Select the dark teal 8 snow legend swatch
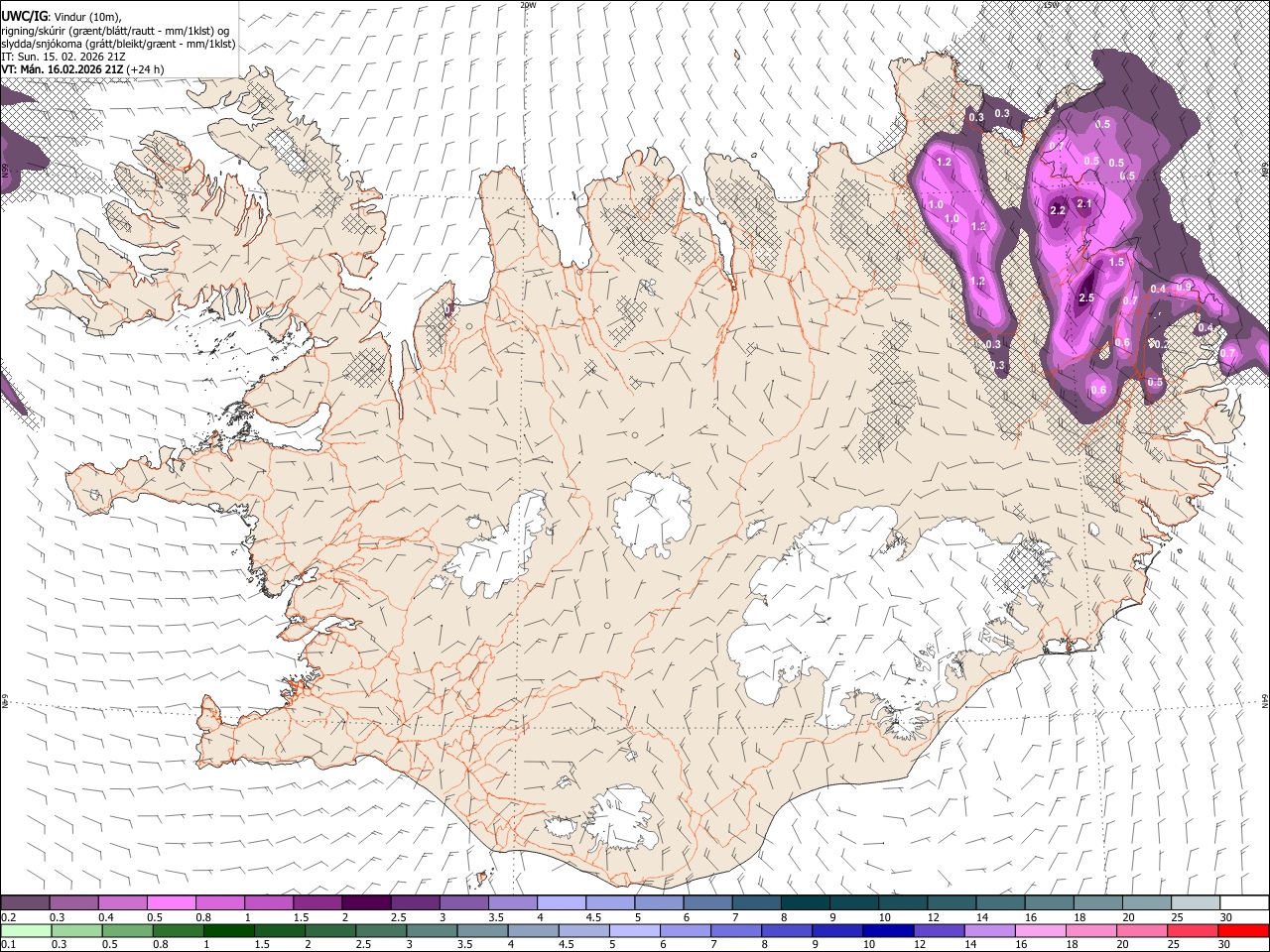Screen dimensions: 1270x952 point(805,903)
